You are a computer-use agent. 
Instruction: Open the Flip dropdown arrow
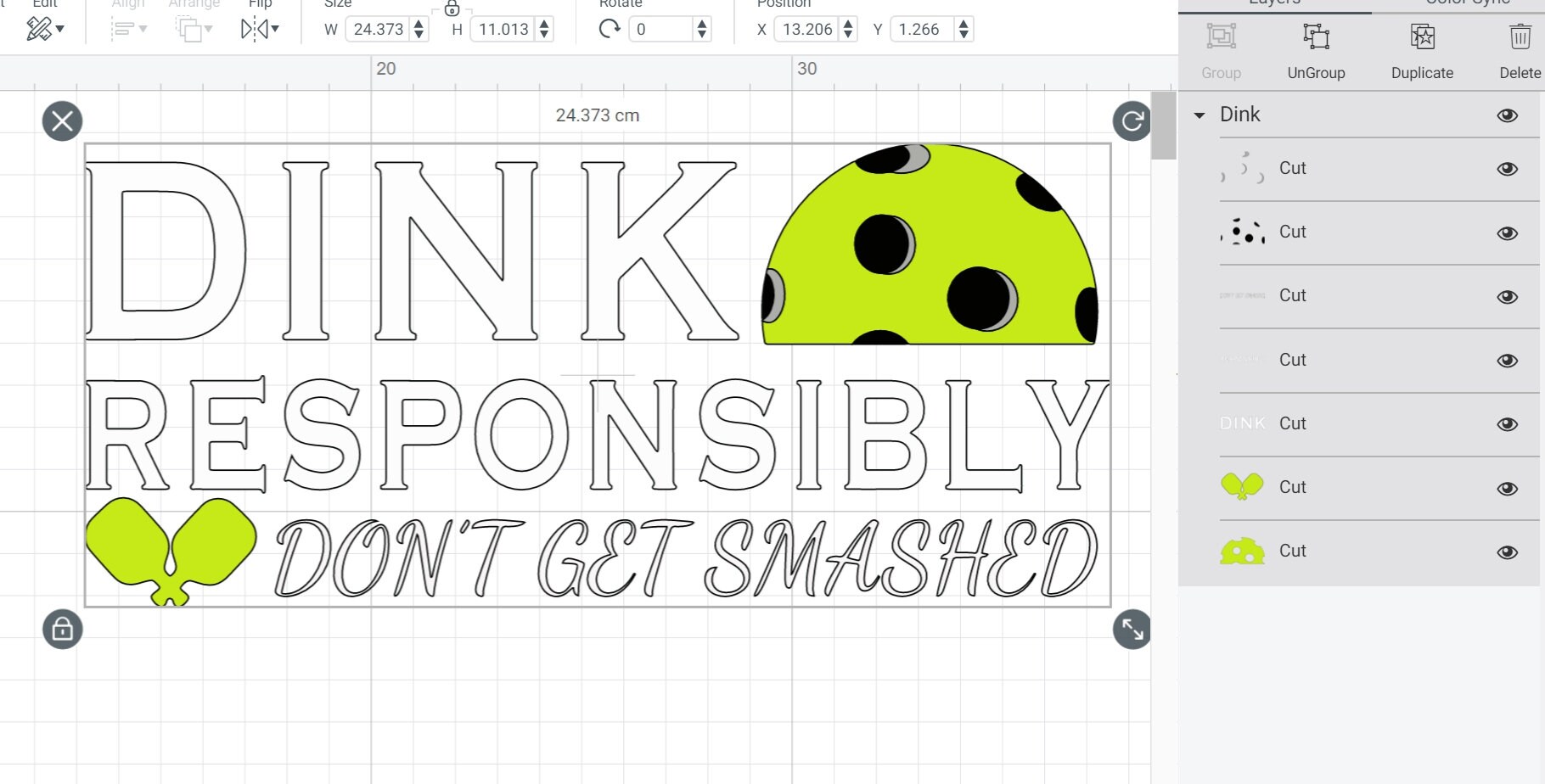click(x=273, y=29)
